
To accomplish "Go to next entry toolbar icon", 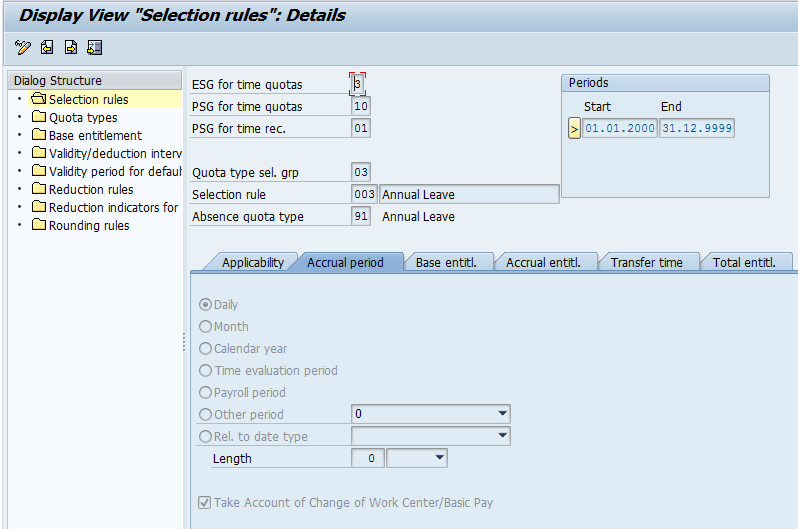I will pos(71,47).
